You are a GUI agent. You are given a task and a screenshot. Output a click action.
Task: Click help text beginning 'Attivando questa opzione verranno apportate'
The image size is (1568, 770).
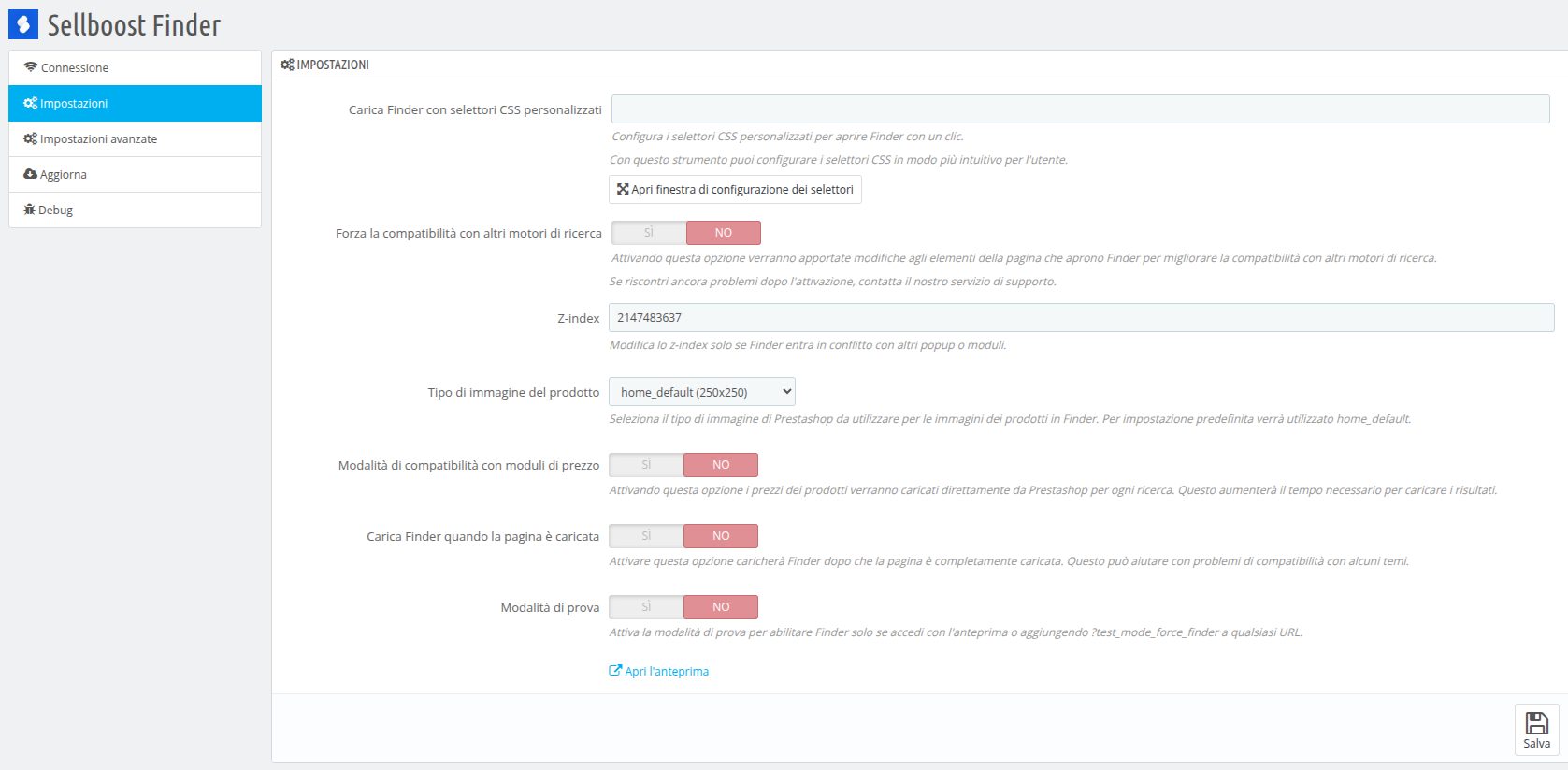click(1024, 258)
